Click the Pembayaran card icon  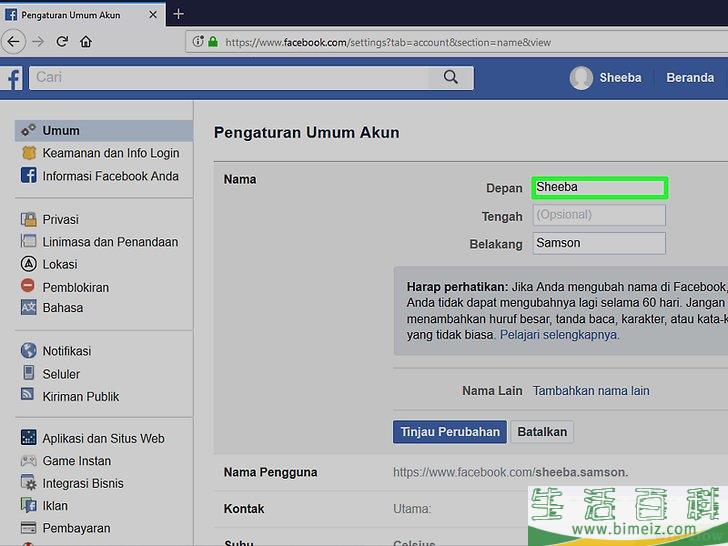[28, 527]
